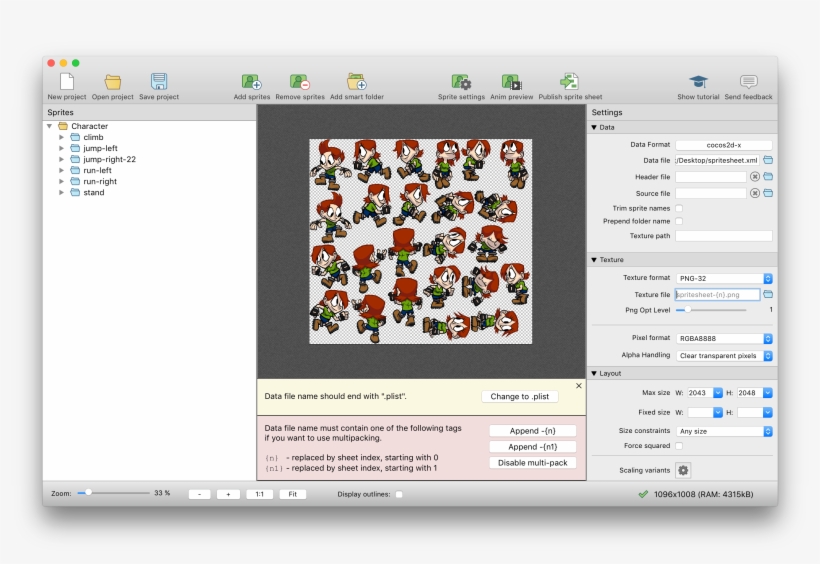Image resolution: width=820 pixels, height=564 pixels.
Task: Collapse the Texture settings section
Action: coord(594,260)
